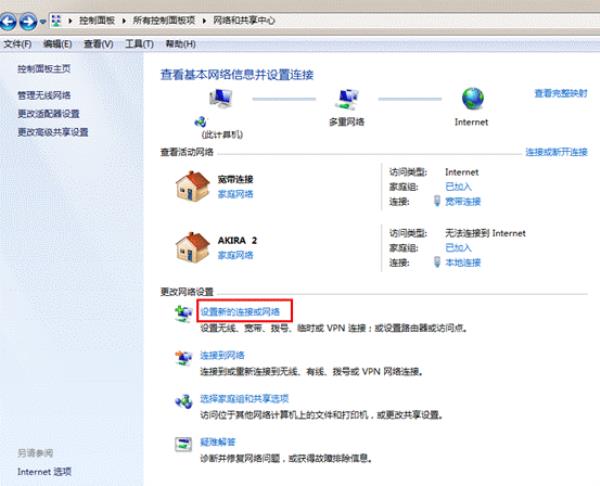Open the 连接或断开连接 link

[556, 152]
